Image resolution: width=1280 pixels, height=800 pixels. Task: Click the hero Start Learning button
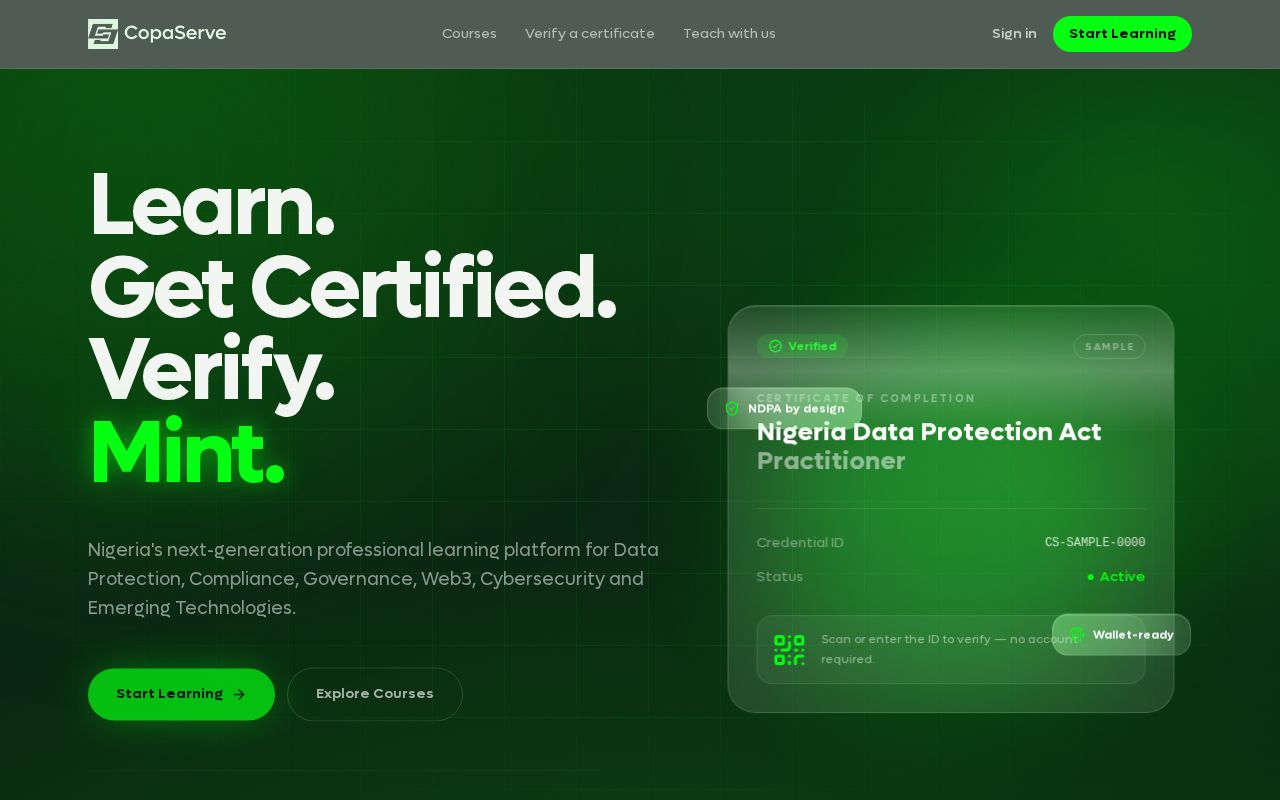[181, 694]
